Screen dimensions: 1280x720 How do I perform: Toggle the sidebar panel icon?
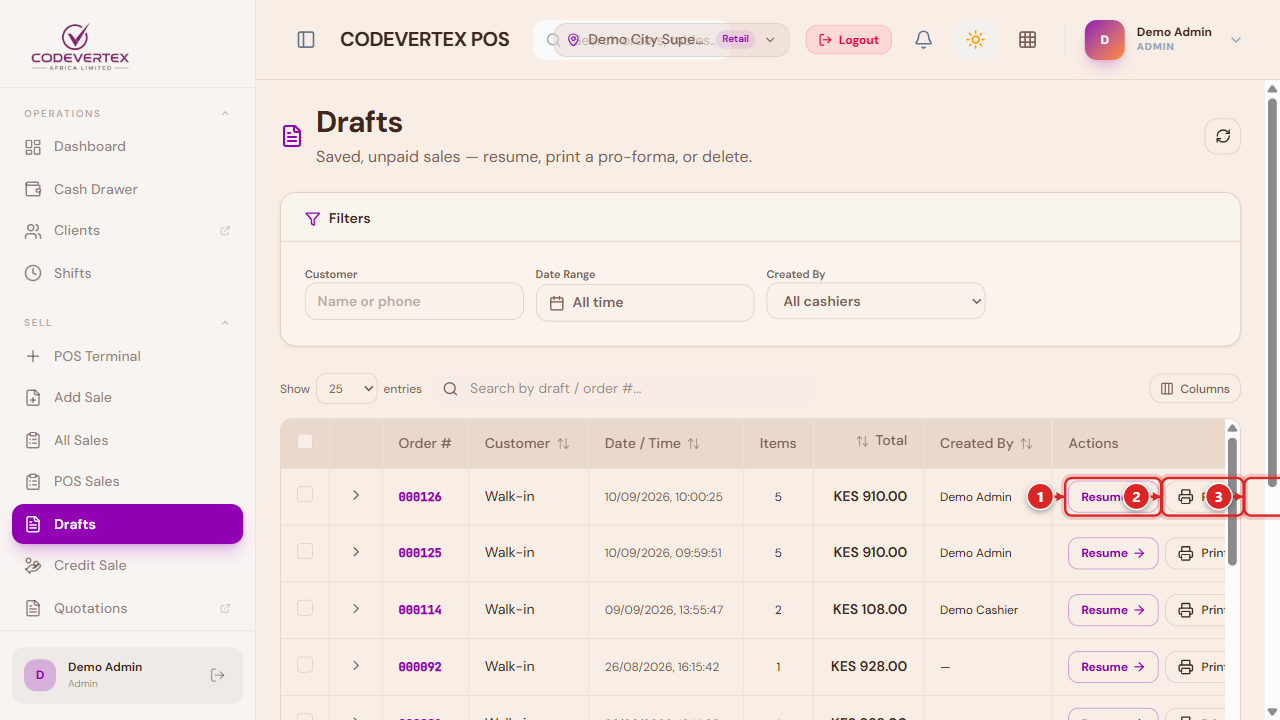pyautogui.click(x=306, y=40)
